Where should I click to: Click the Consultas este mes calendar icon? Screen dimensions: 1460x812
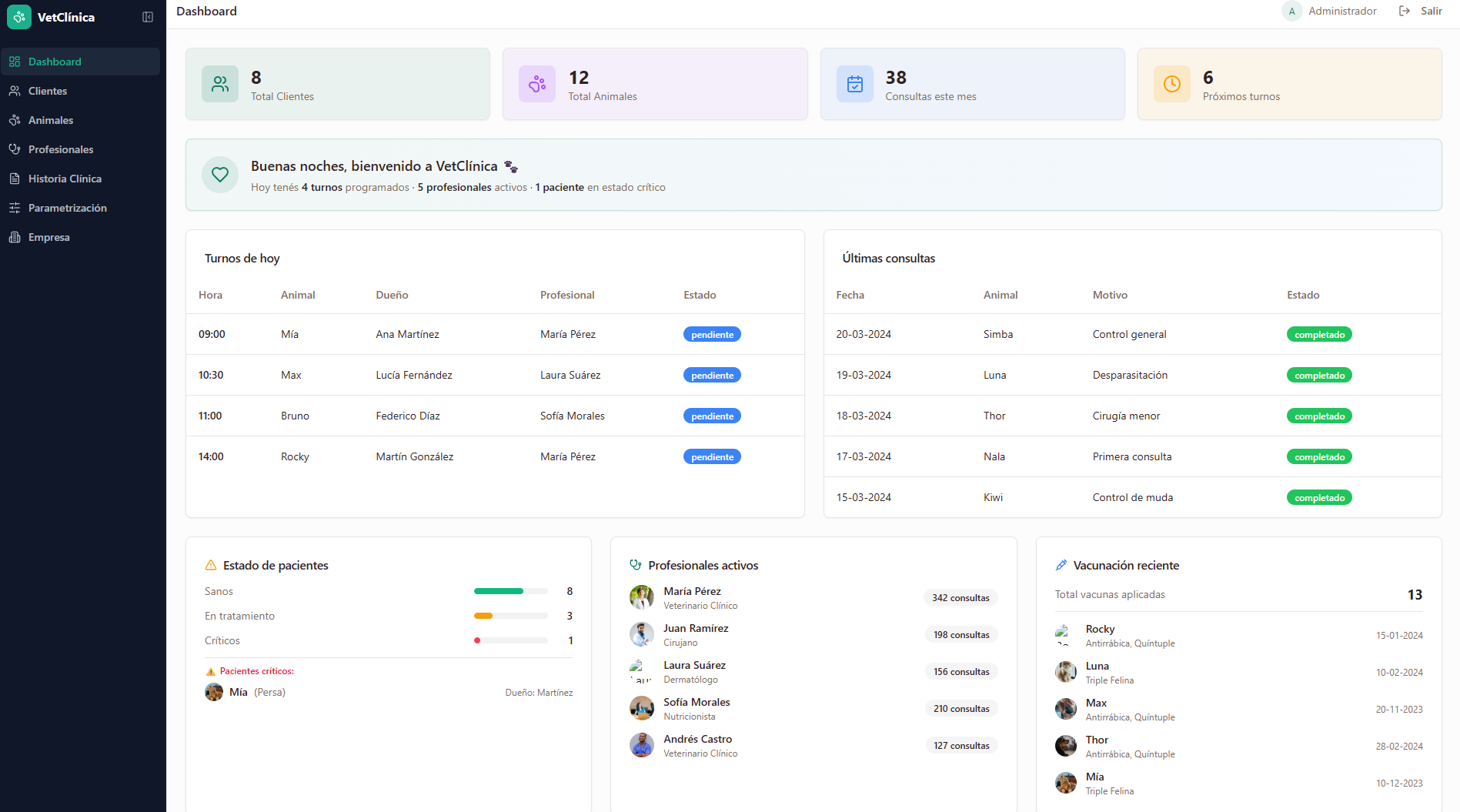click(x=854, y=84)
